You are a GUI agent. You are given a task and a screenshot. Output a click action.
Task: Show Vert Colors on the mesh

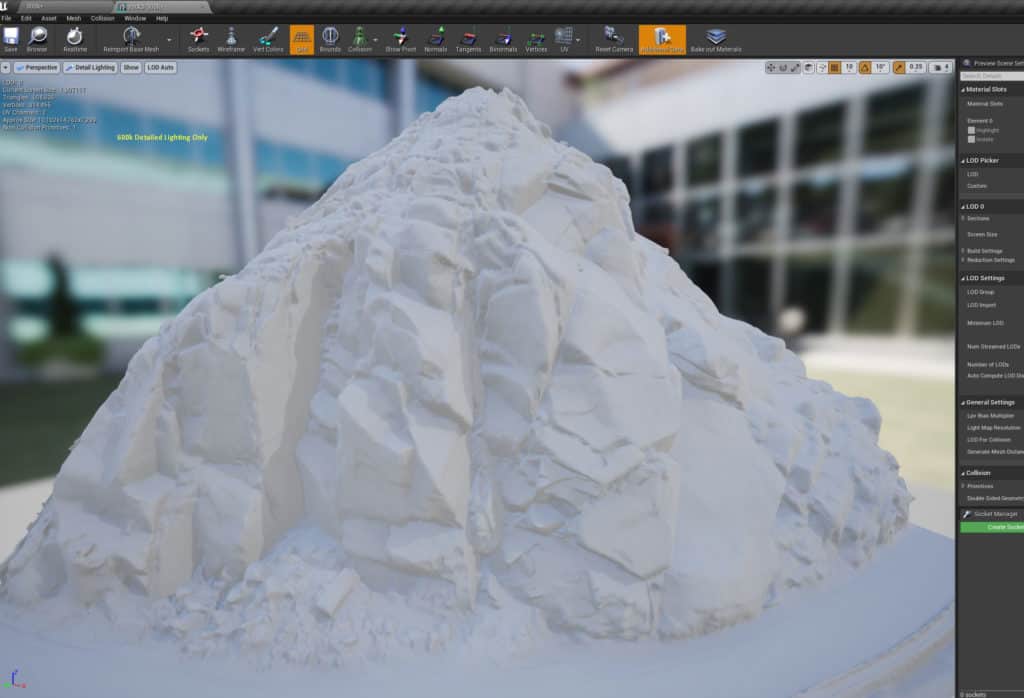pos(268,39)
